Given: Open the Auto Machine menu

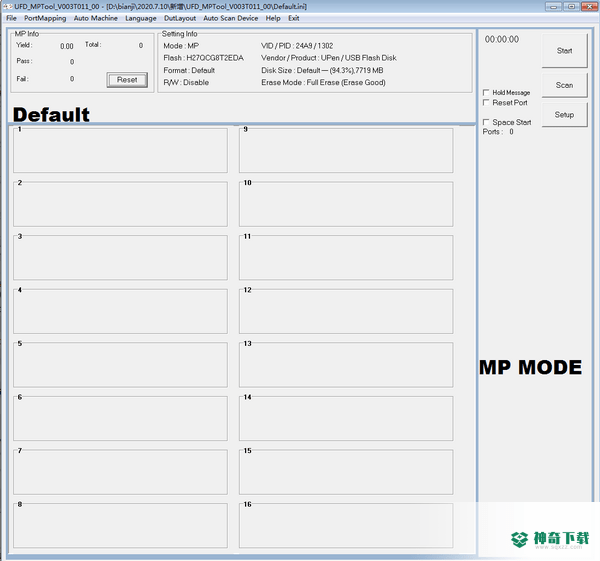Looking at the screenshot, I should [x=96, y=18].
